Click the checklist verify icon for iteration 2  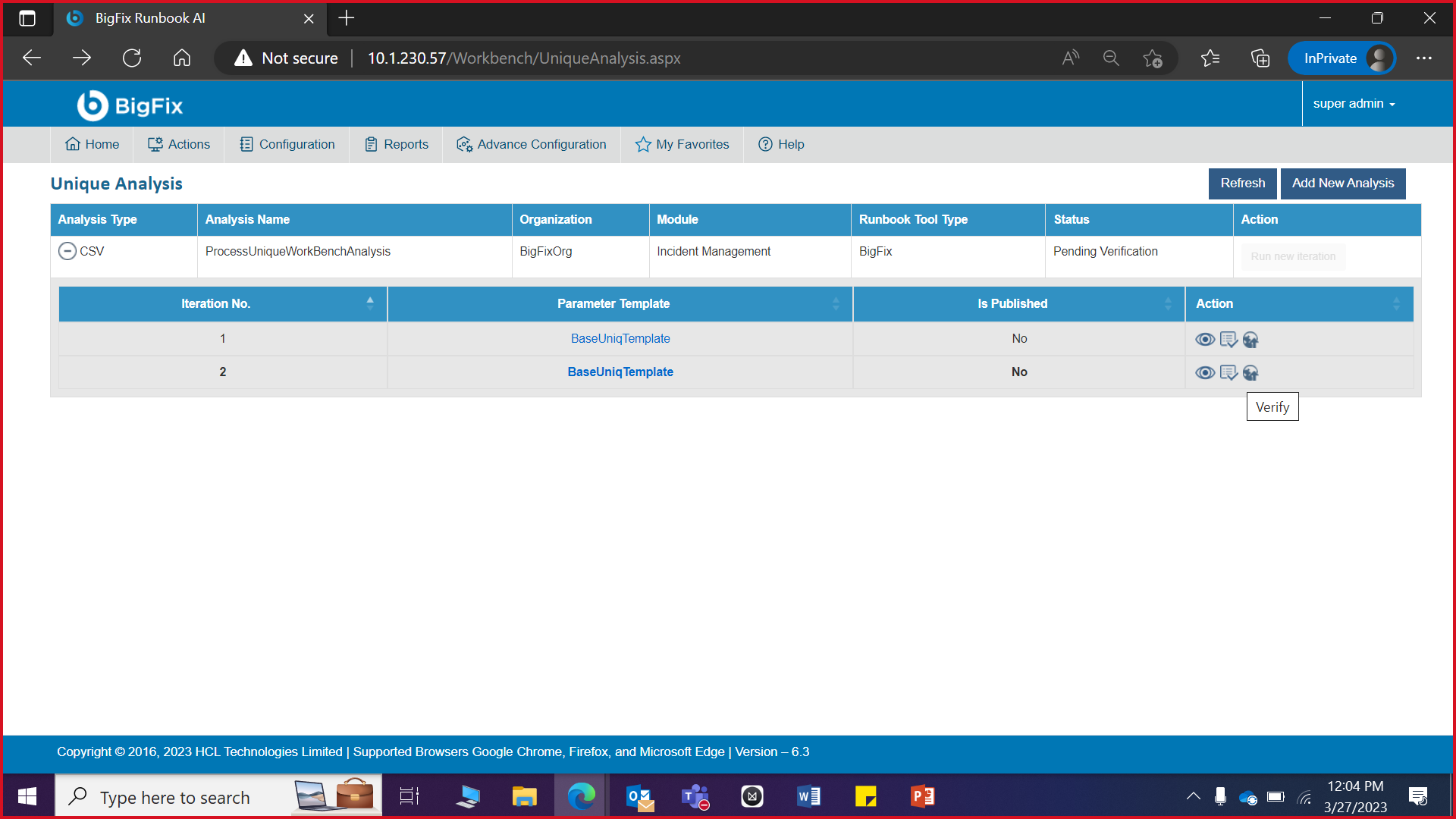1228,372
